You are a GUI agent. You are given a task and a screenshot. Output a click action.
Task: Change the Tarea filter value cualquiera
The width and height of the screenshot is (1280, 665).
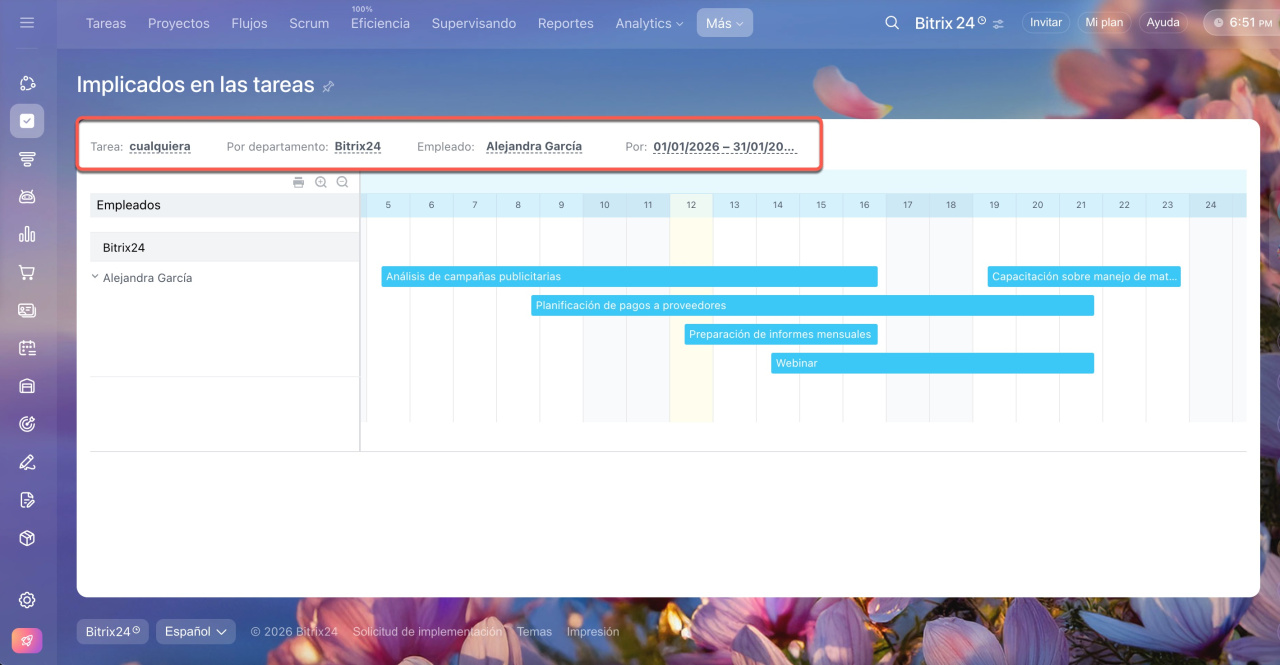(x=159, y=146)
